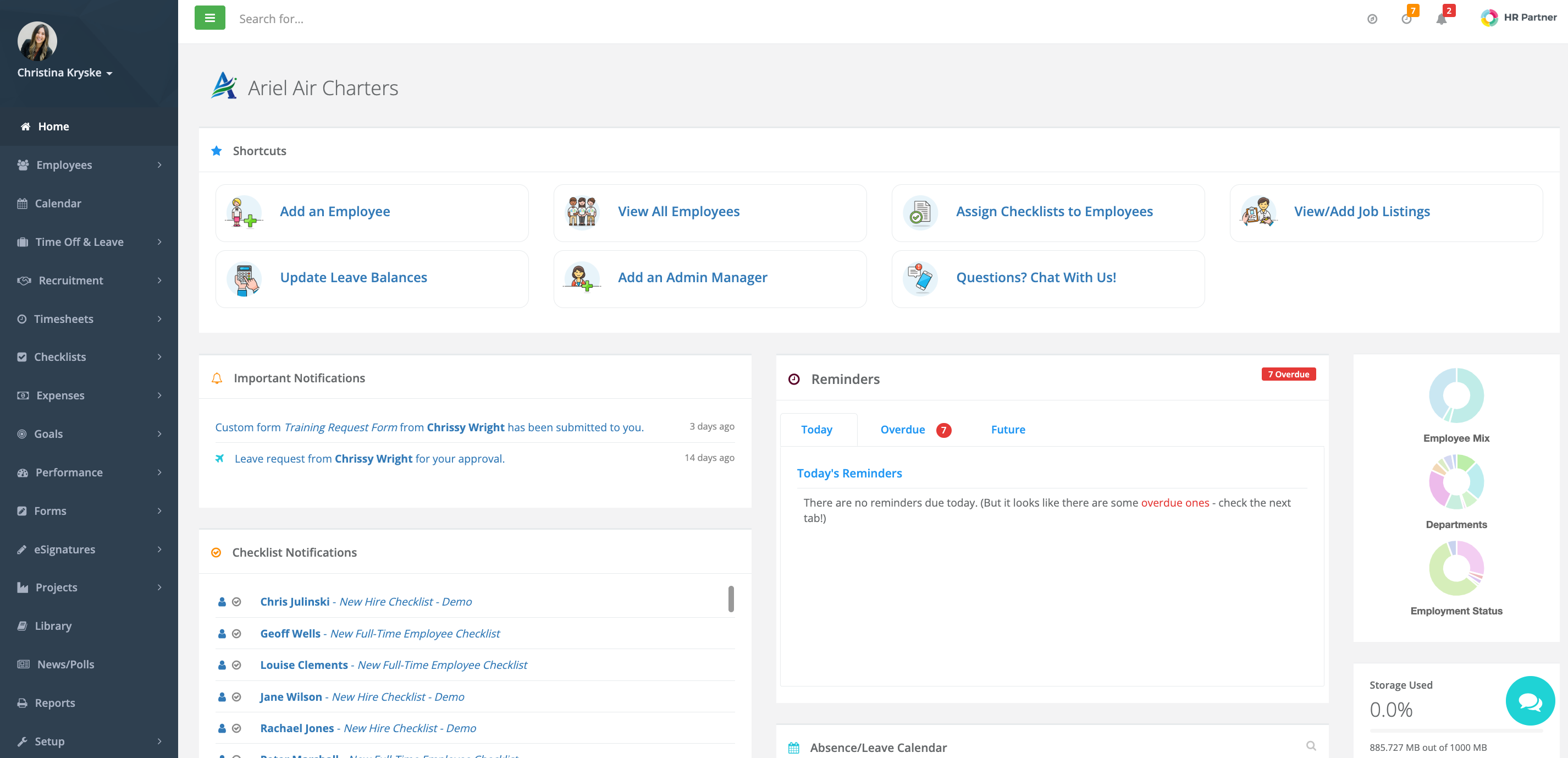This screenshot has width=1568, height=758.
Task: Click check circle next to Jane Wilson
Action: click(237, 696)
